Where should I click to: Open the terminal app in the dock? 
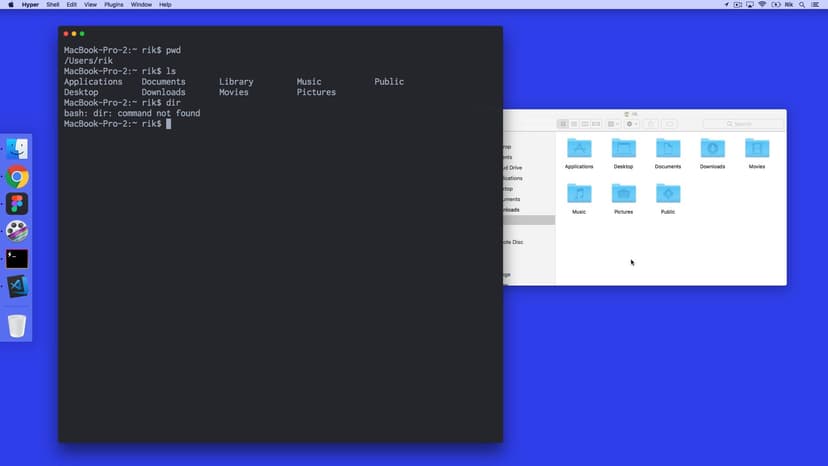17,258
